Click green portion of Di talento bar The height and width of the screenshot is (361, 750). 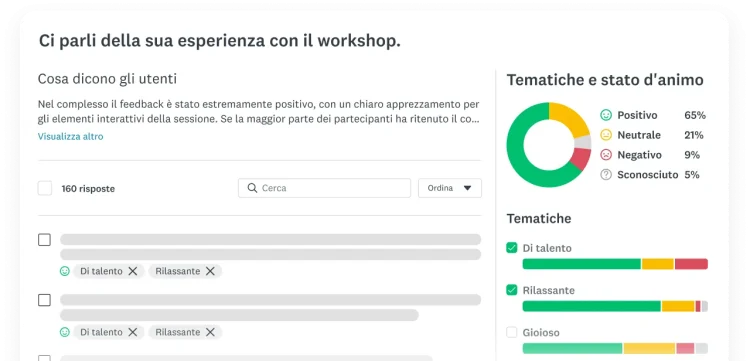(582, 264)
